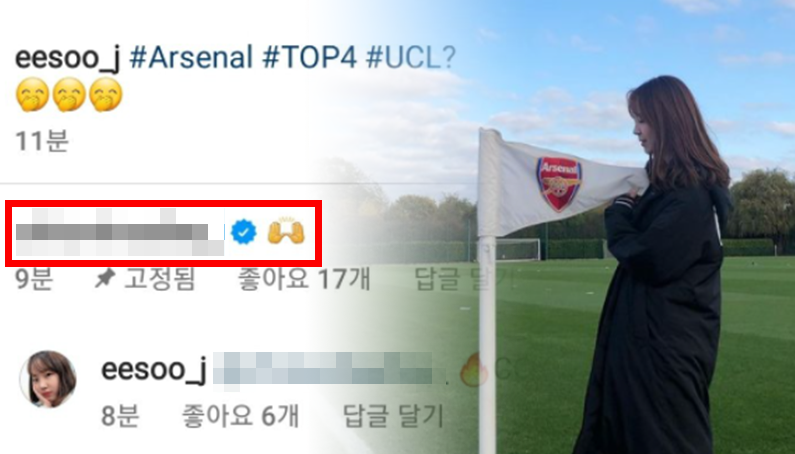View the 좋아요 6개 likes list
The image size is (795, 454).
click(x=240, y=415)
